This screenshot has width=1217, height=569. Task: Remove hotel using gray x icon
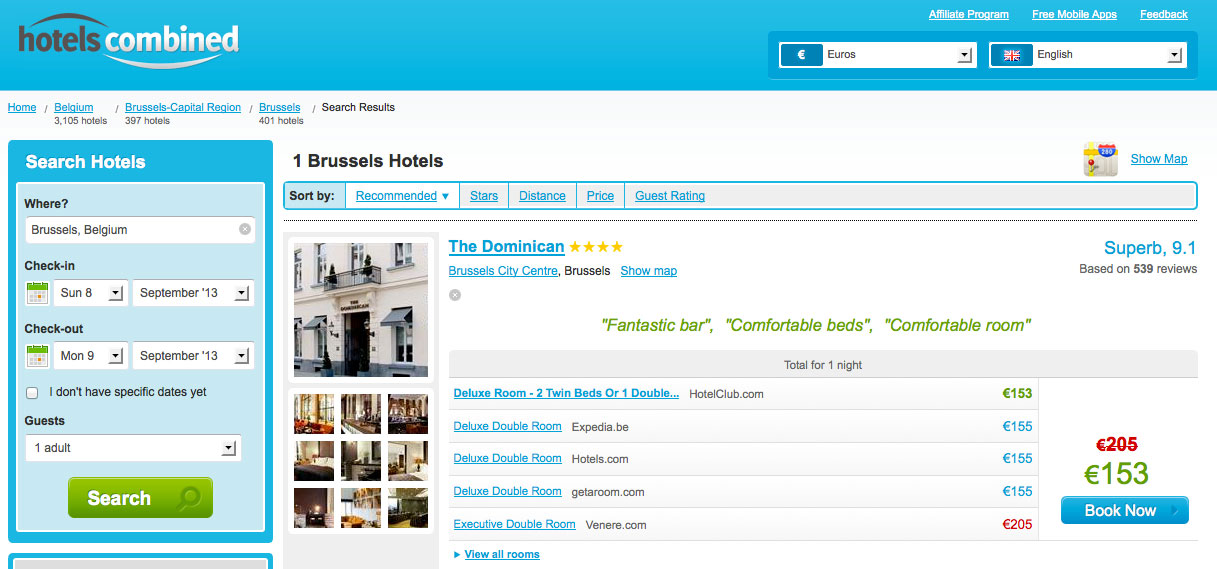coord(455,295)
